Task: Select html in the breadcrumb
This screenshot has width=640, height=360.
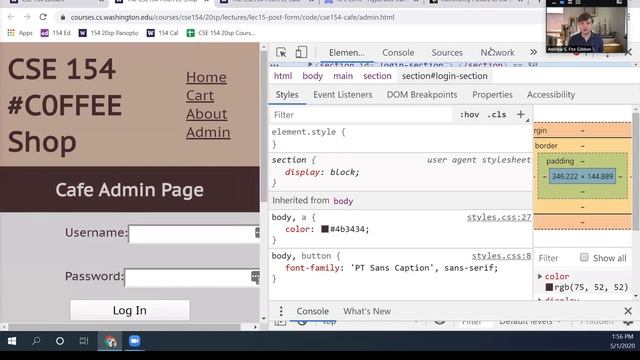Action: click(282, 76)
